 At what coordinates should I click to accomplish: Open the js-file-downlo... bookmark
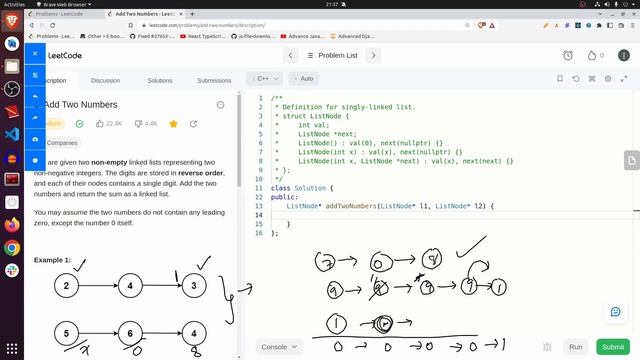tap(253, 36)
